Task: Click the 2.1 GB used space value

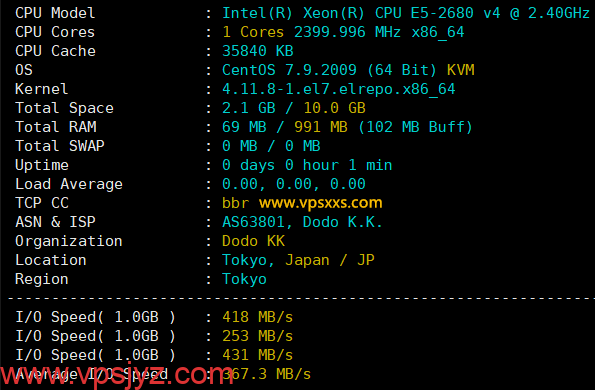Action: [249, 108]
